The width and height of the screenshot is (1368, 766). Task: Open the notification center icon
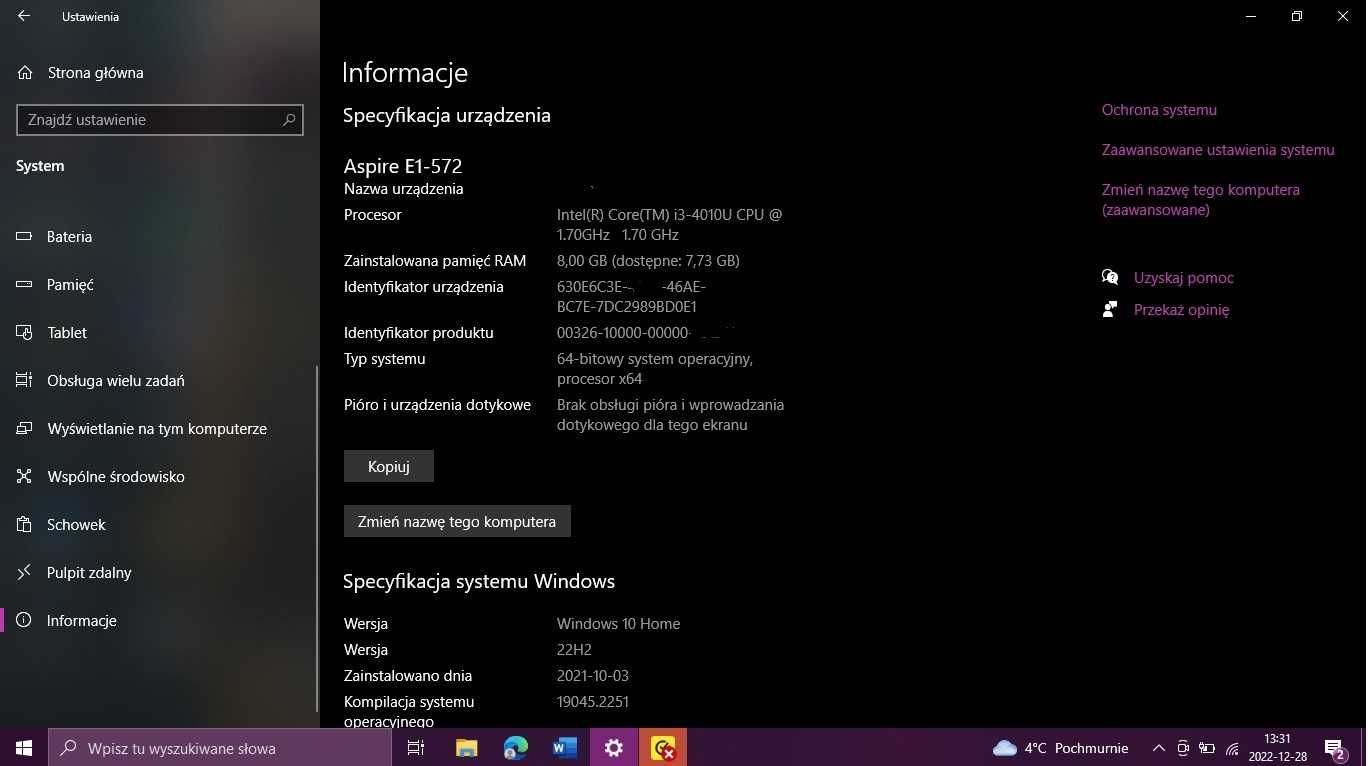tap(1334, 748)
